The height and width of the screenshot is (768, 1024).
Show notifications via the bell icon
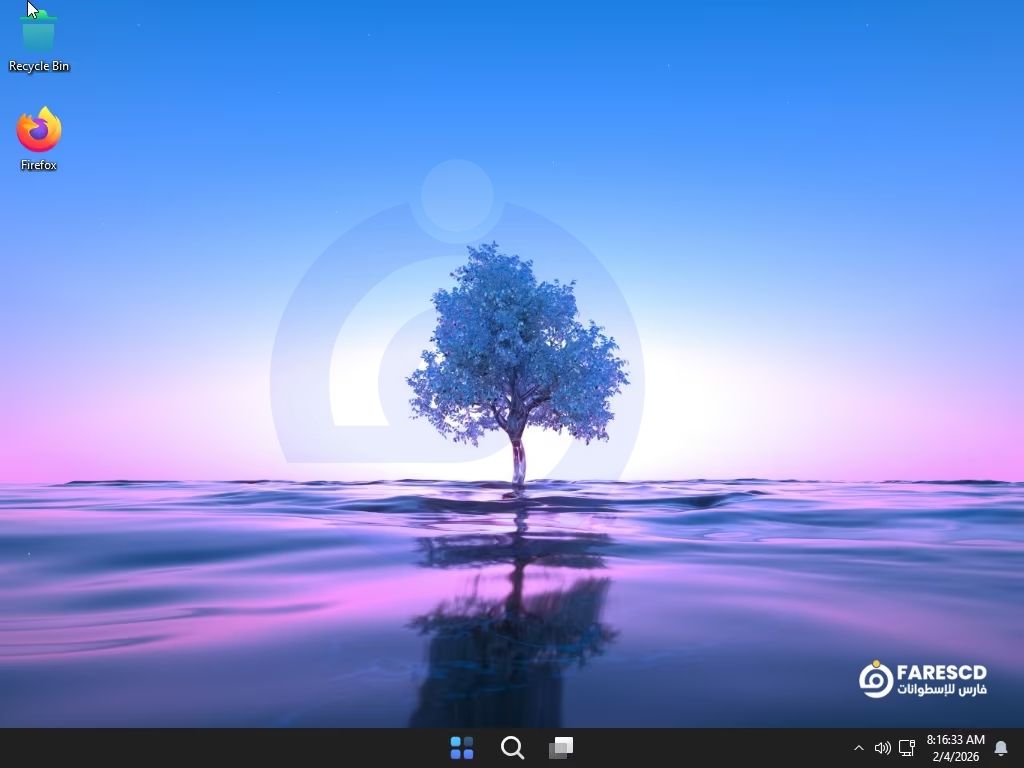click(x=1000, y=748)
